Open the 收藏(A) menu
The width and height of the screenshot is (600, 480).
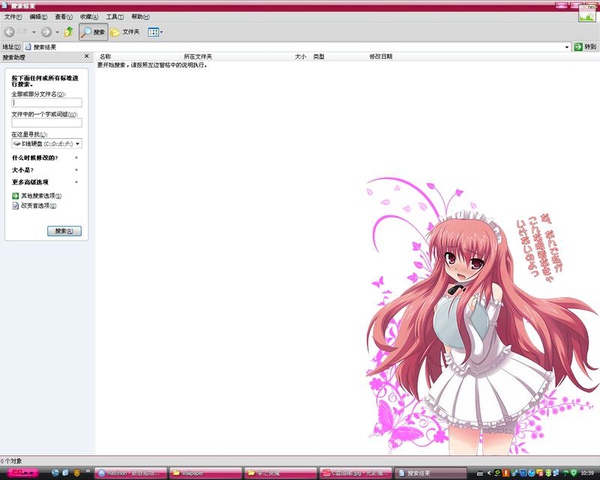pyautogui.click(x=89, y=17)
